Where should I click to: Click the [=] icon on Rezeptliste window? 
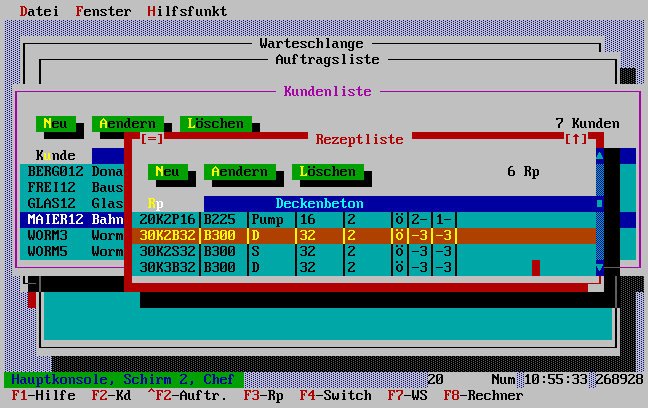click(x=152, y=139)
